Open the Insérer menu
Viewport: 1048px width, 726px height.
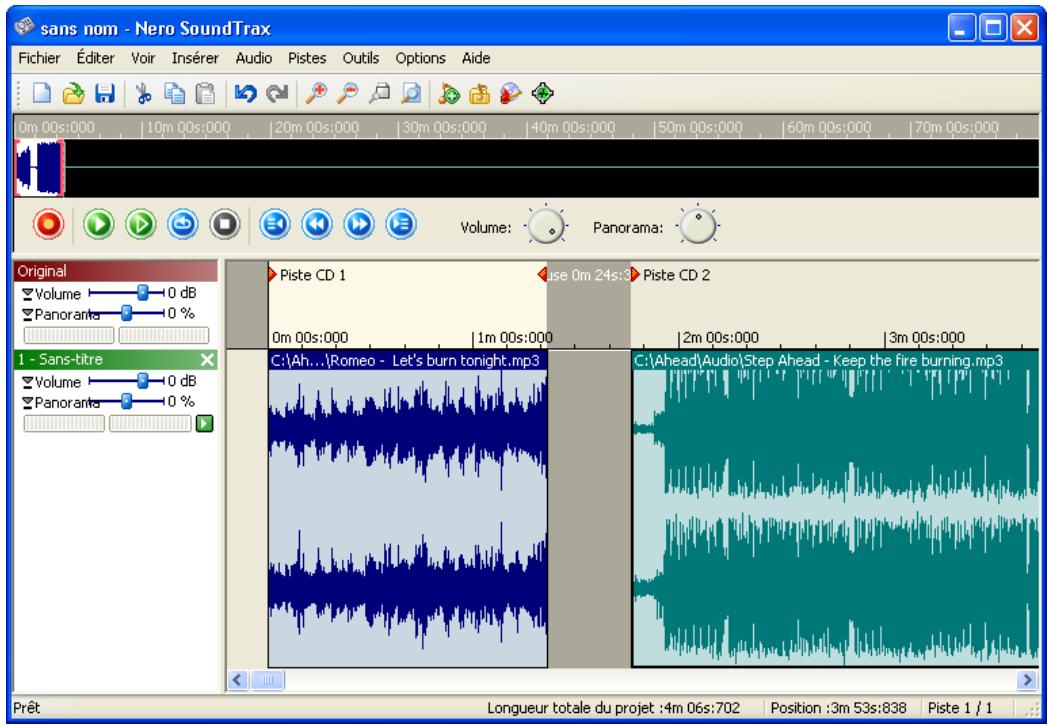(x=195, y=58)
